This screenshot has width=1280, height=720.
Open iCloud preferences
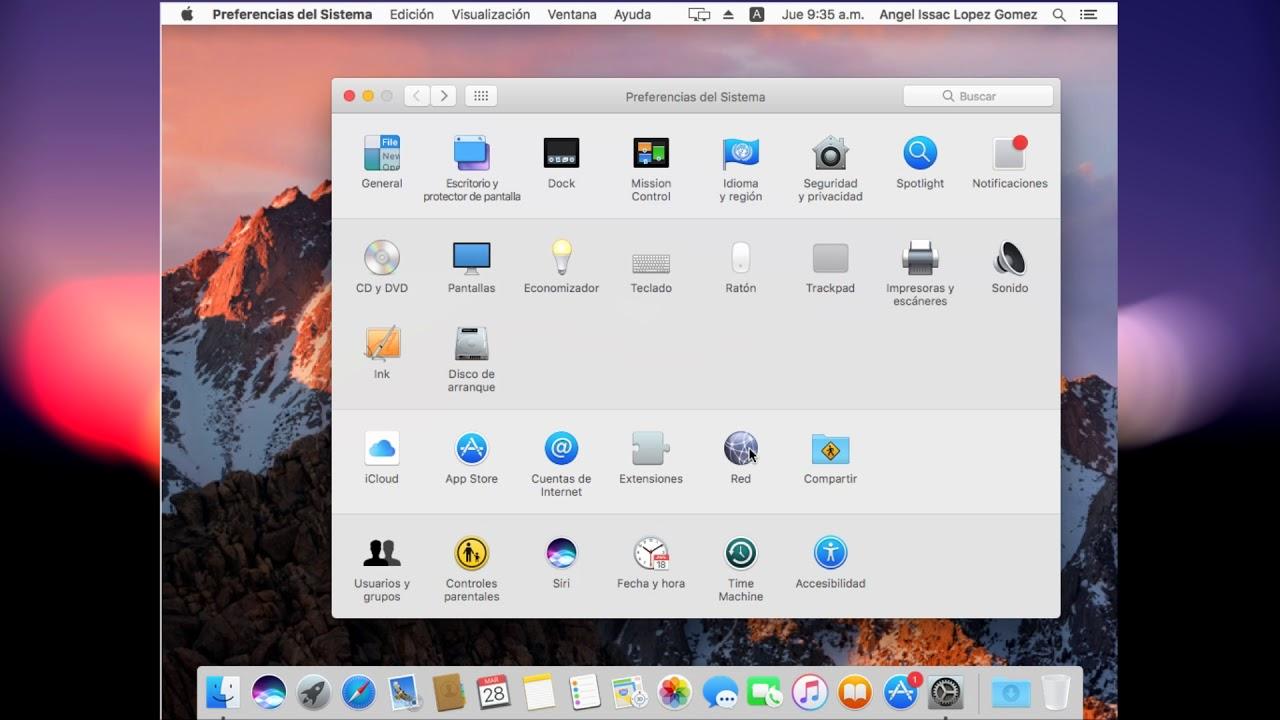point(381,448)
